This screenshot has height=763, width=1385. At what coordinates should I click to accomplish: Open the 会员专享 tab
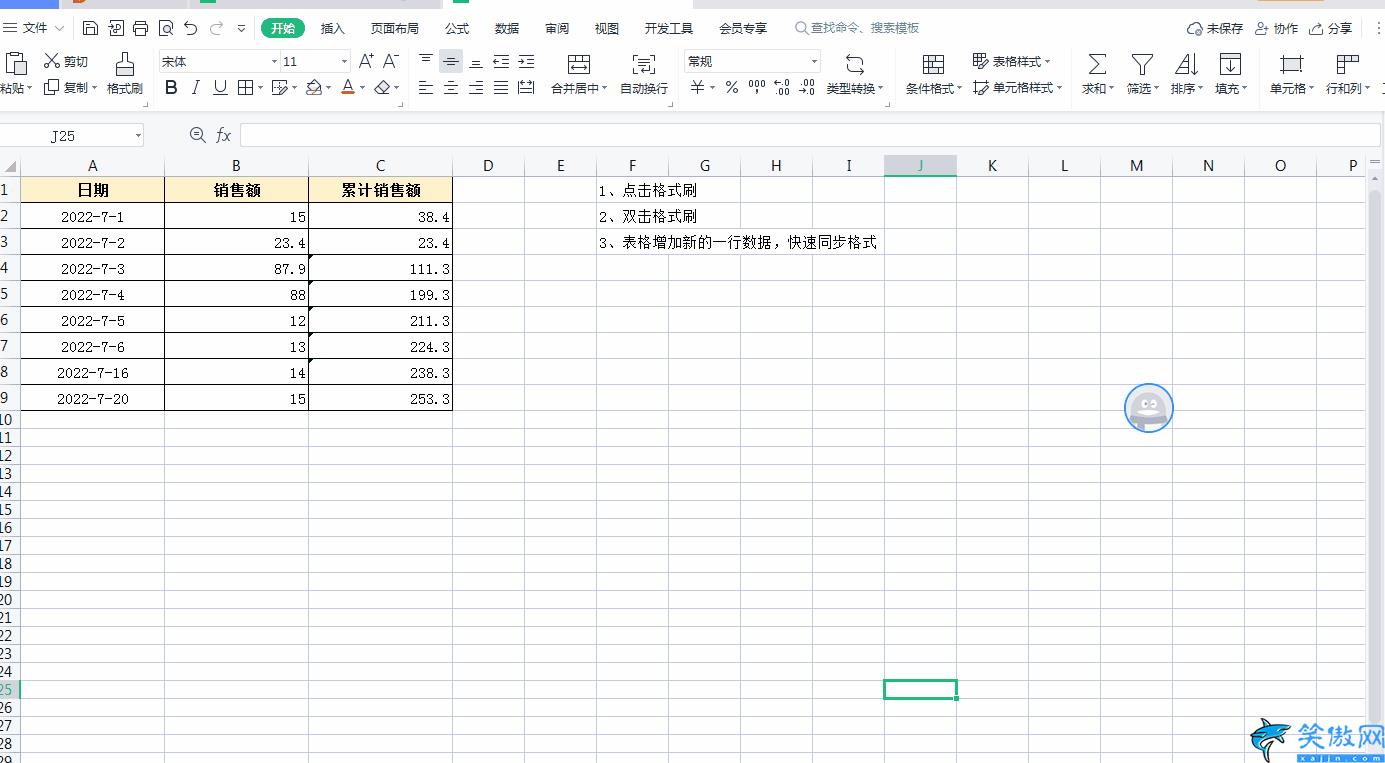[743, 28]
